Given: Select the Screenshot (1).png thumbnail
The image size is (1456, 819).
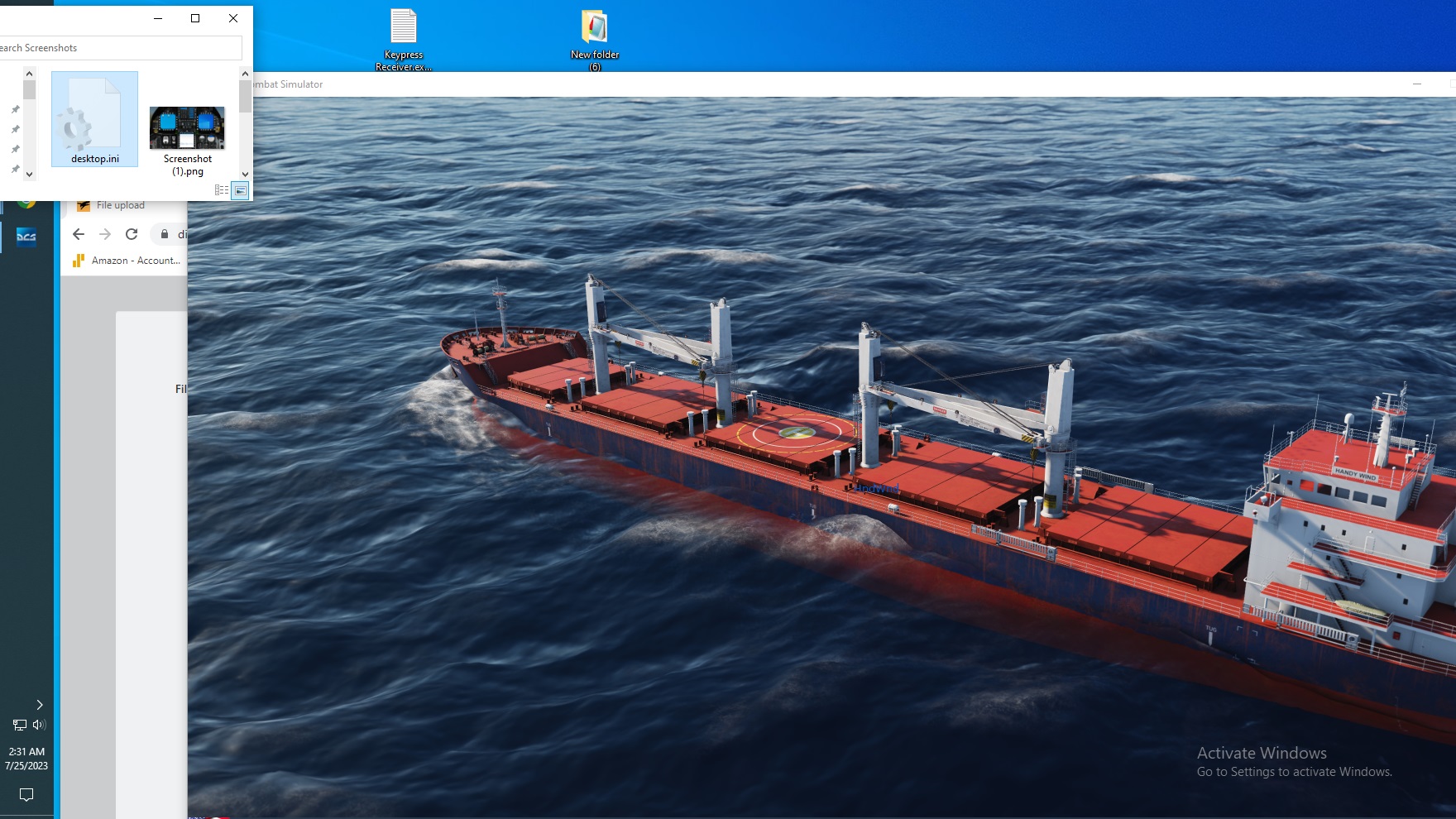Looking at the screenshot, I should click(187, 136).
